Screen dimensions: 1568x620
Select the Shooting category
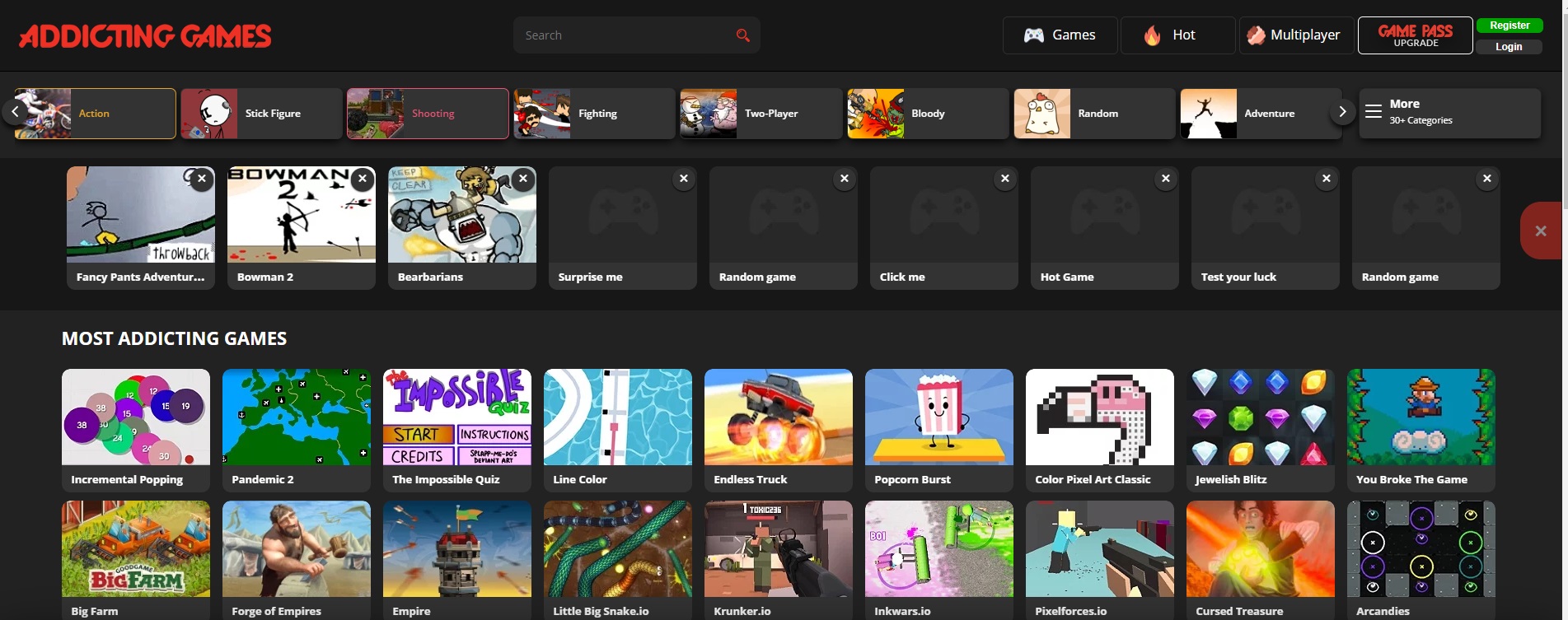click(428, 114)
